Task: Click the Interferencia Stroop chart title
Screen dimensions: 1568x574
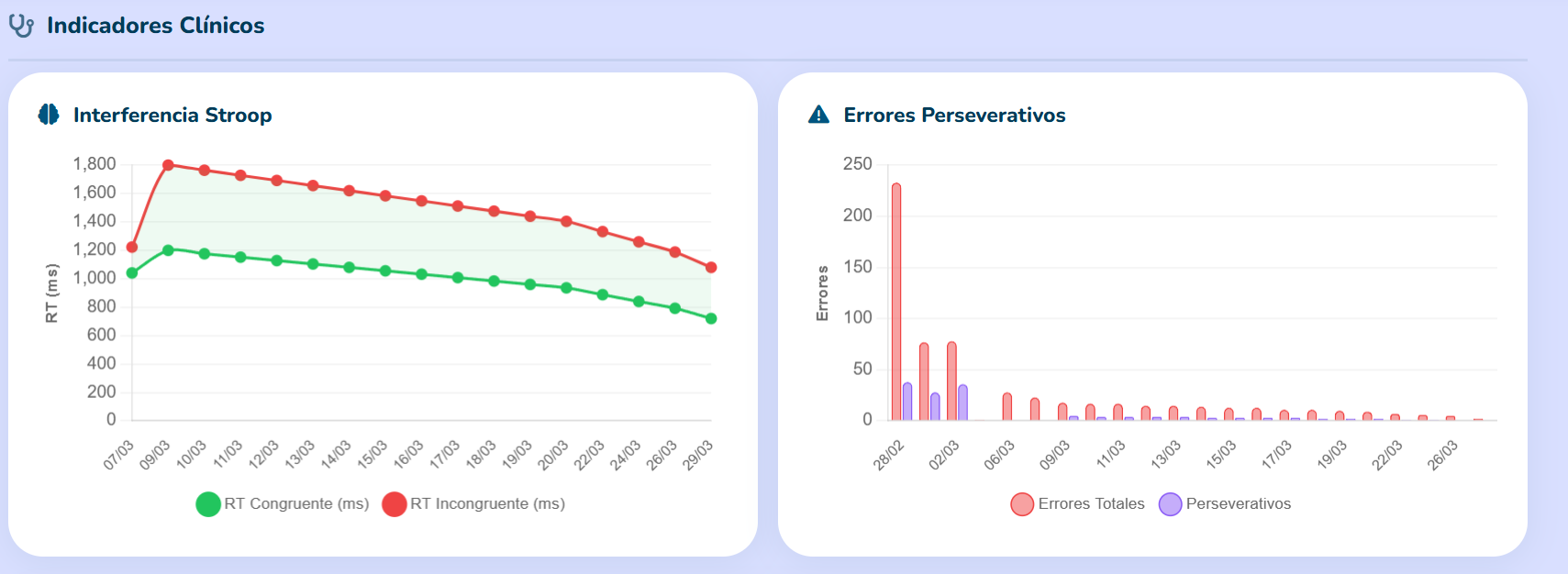Action: pyautogui.click(x=172, y=115)
